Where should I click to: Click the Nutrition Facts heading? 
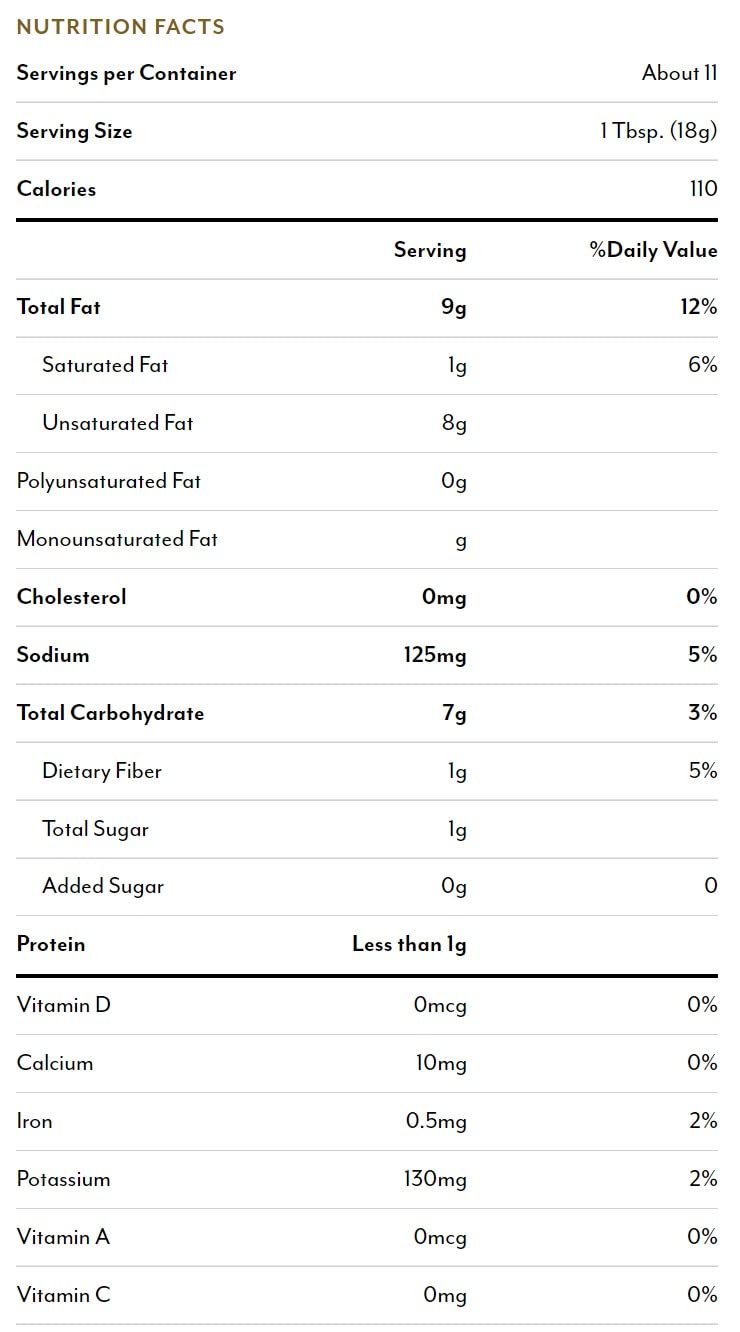[121, 27]
